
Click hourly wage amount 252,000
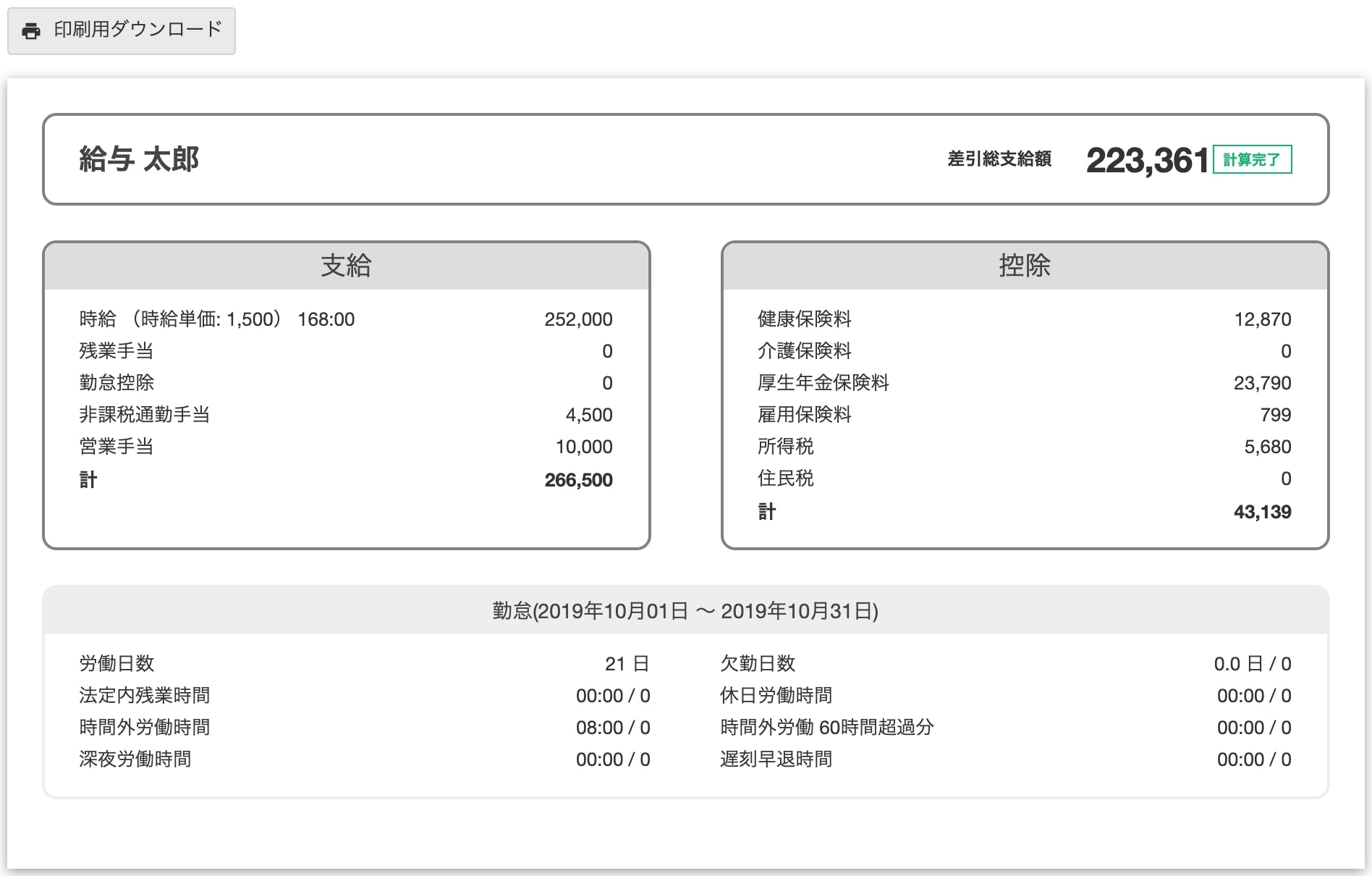pyautogui.click(x=578, y=319)
